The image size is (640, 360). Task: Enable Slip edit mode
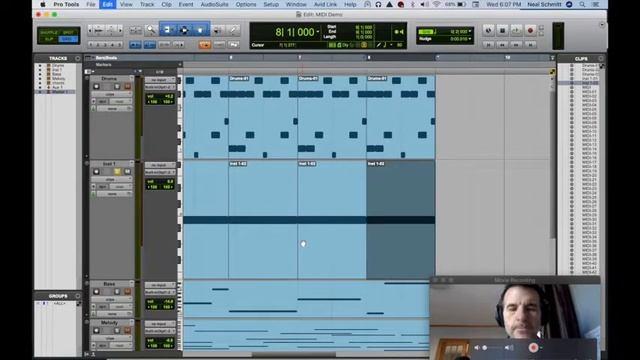pos(49,39)
